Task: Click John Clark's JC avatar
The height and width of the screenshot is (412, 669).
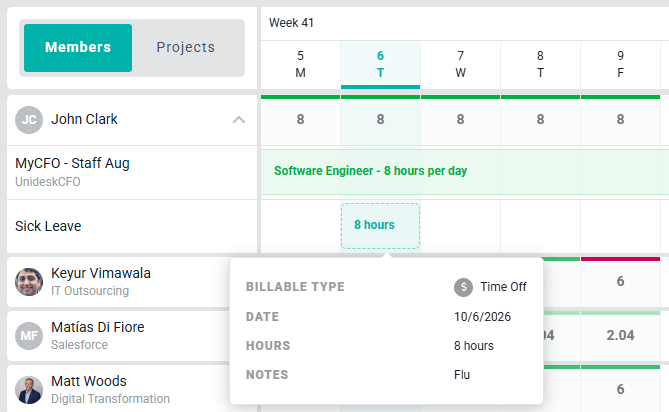Action: click(x=29, y=120)
